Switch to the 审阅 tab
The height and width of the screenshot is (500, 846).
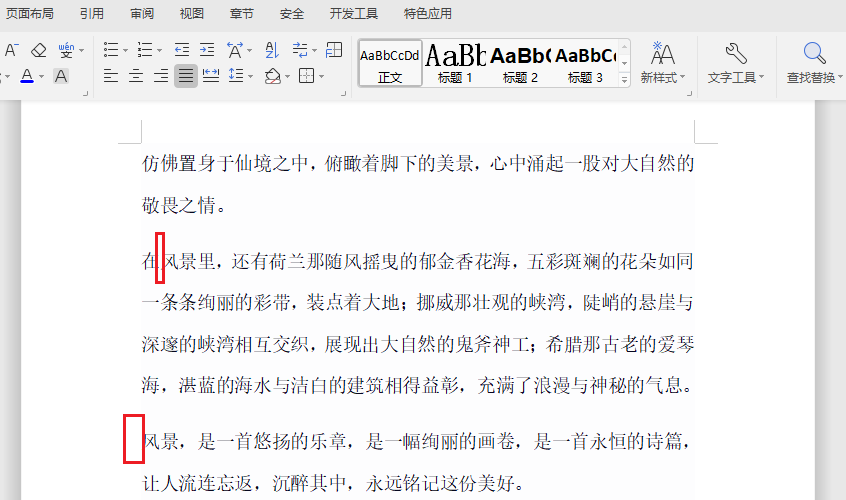142,13
